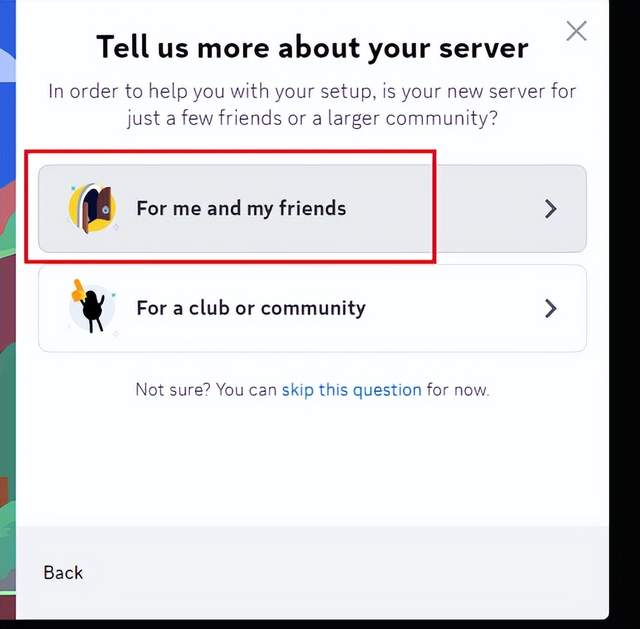Close the server setup dialog with X

pos(576,31)
